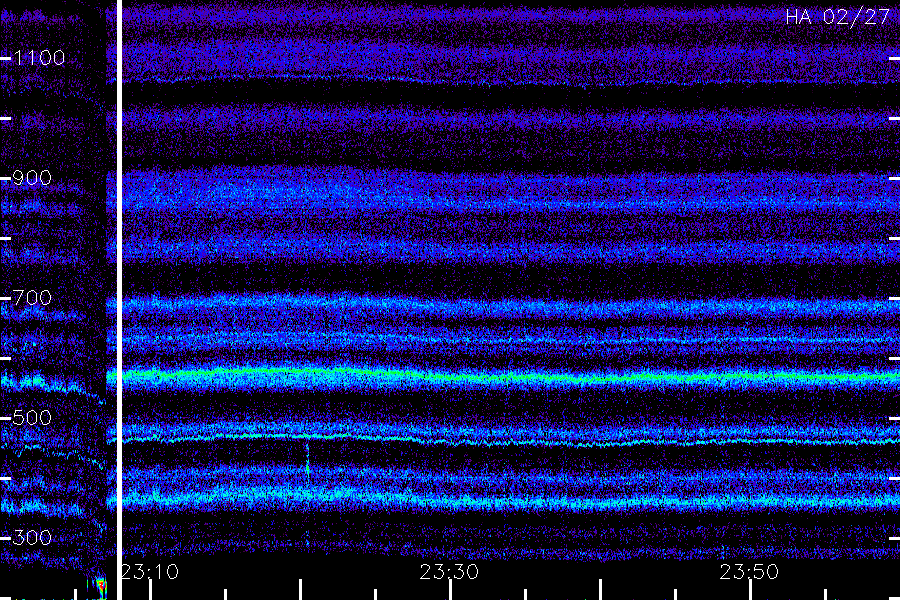Image resolution: width=900 pixels, height=600 pixels.
Task: Click the 1100 depth axis label
Action: [39, 58]
